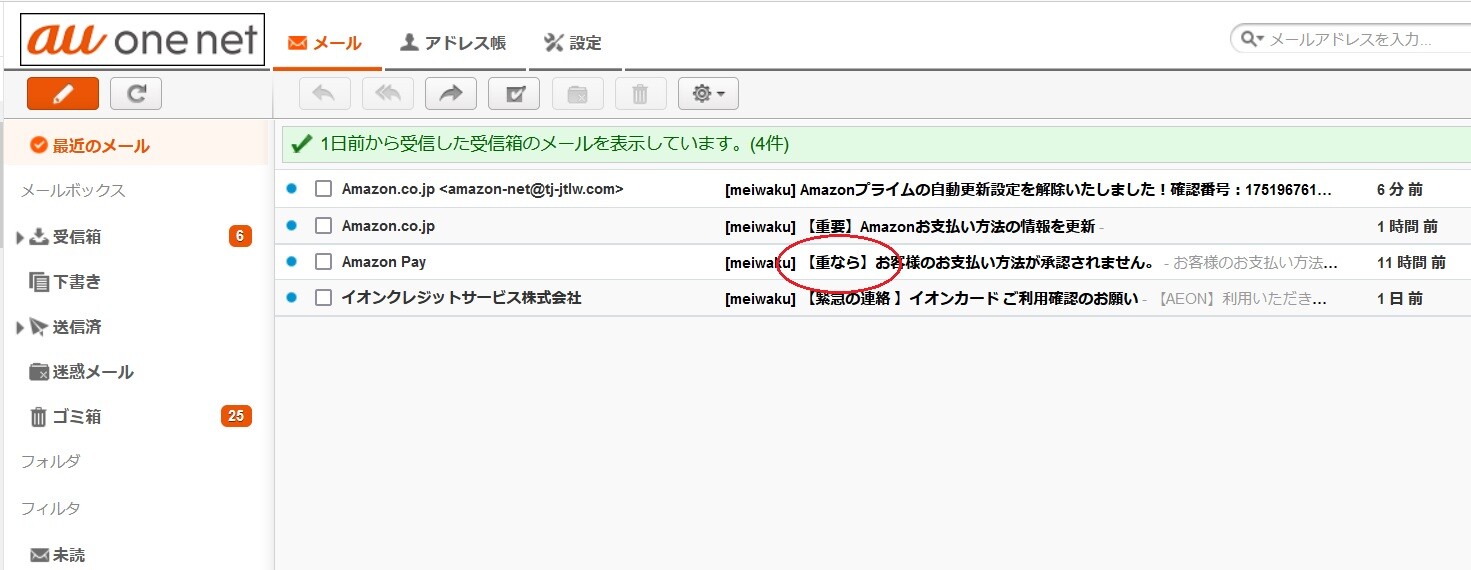Screen dimensions: 1471x570
Task: Toggle unread dot on Amazon Pay mail
Action: pos(291,261)
